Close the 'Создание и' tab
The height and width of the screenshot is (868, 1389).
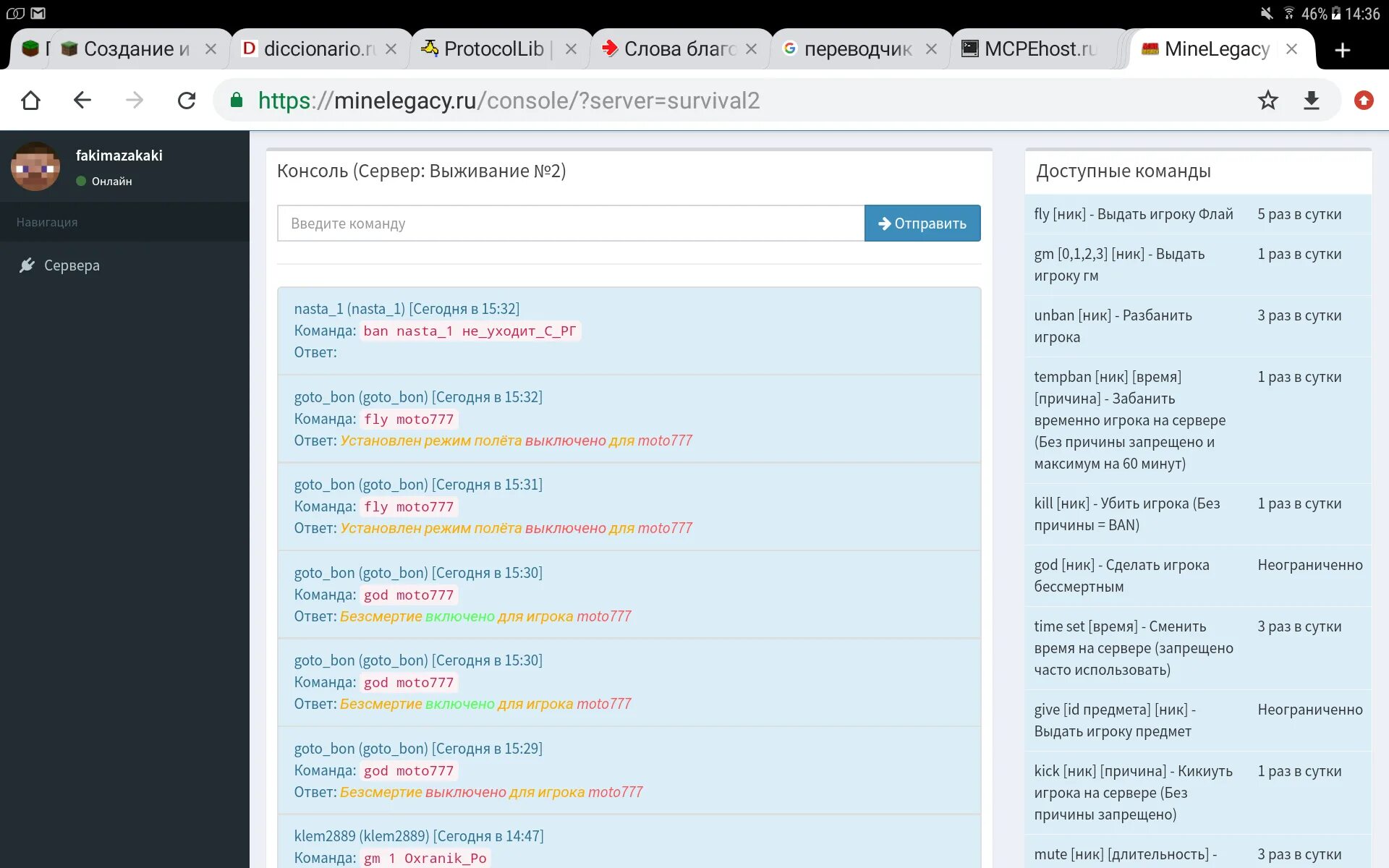(211, 48)
